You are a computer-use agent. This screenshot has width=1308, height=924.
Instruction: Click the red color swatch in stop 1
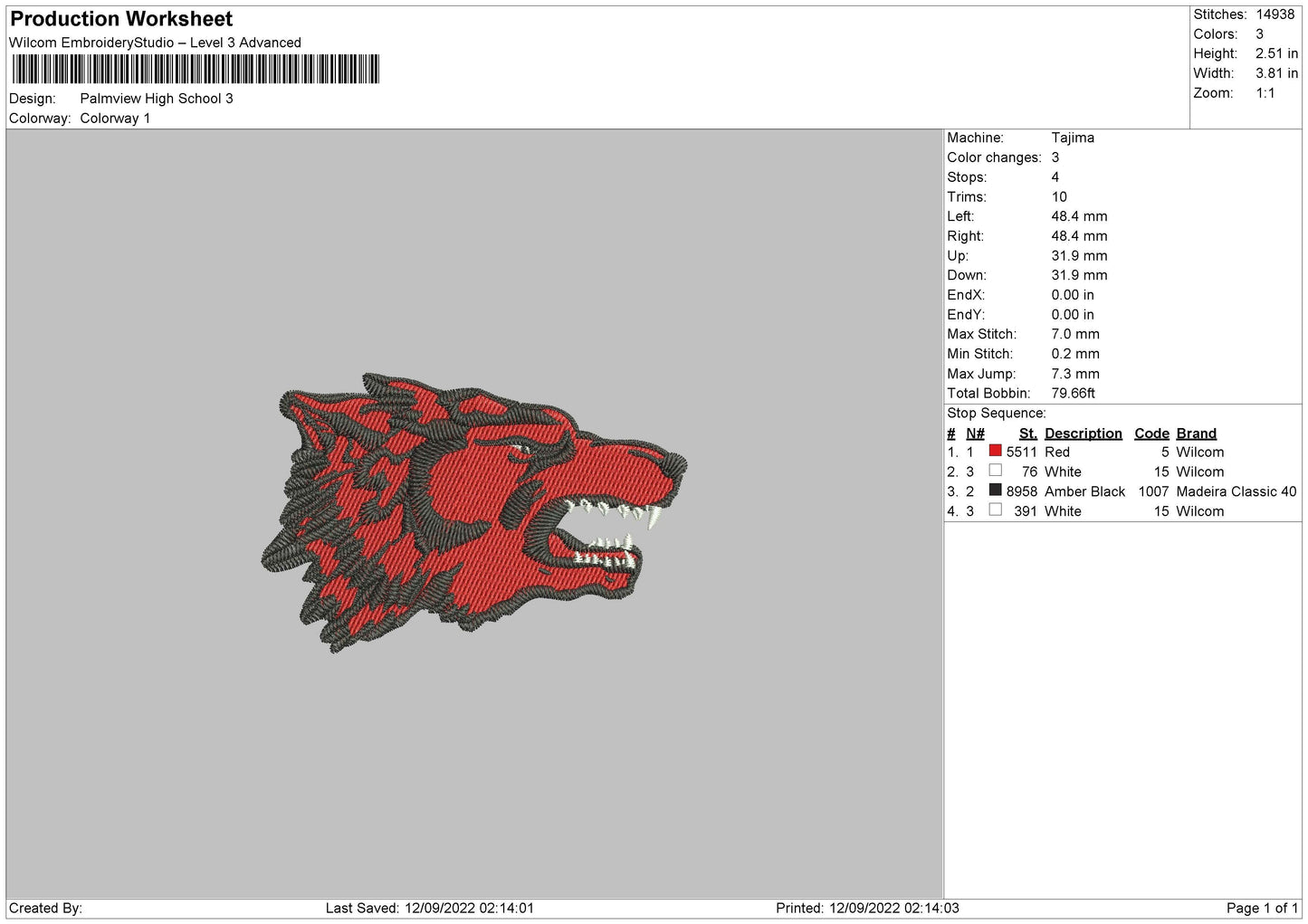tap(996, 451)
